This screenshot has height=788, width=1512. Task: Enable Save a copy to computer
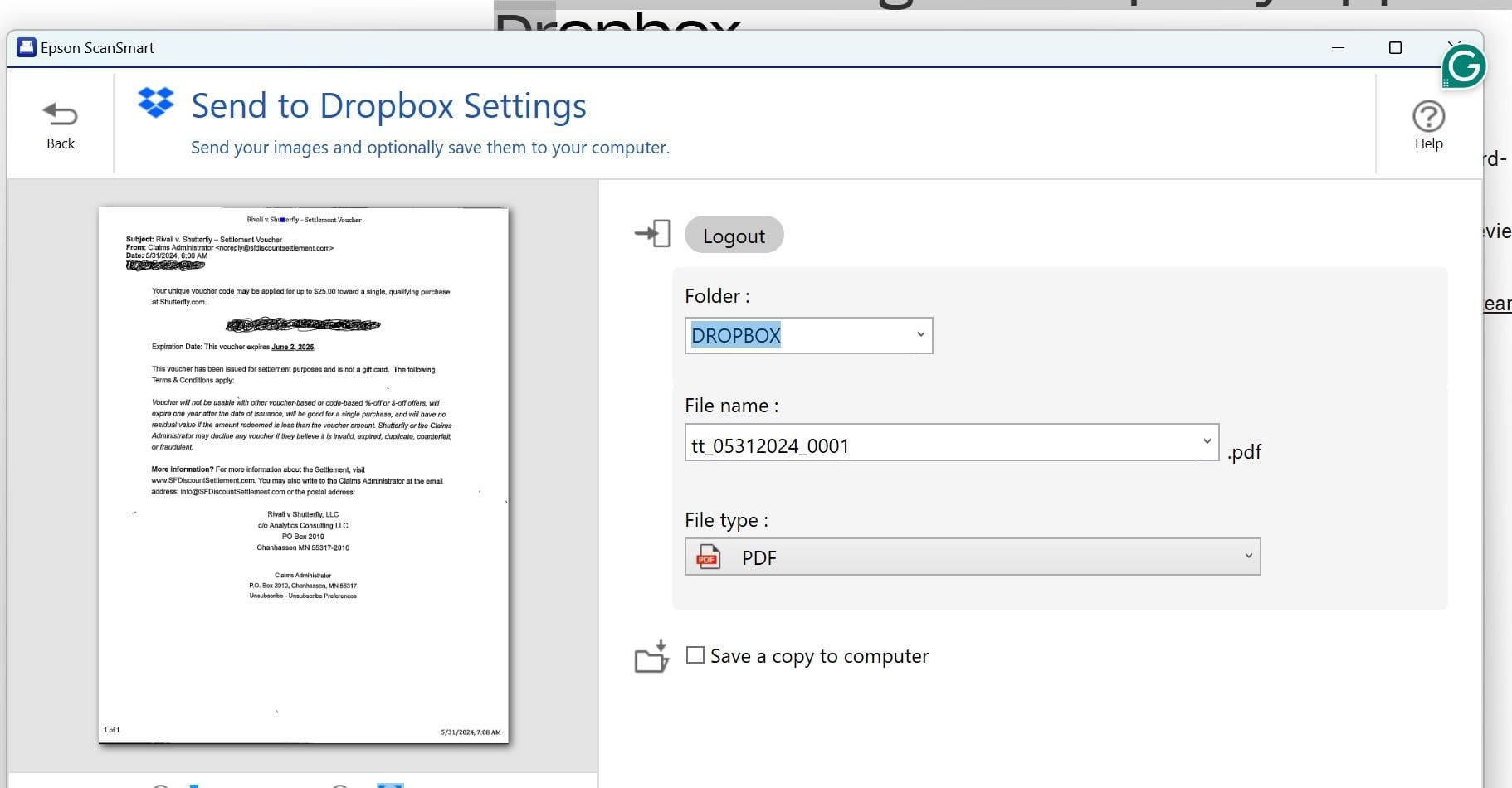pos(695,655)
